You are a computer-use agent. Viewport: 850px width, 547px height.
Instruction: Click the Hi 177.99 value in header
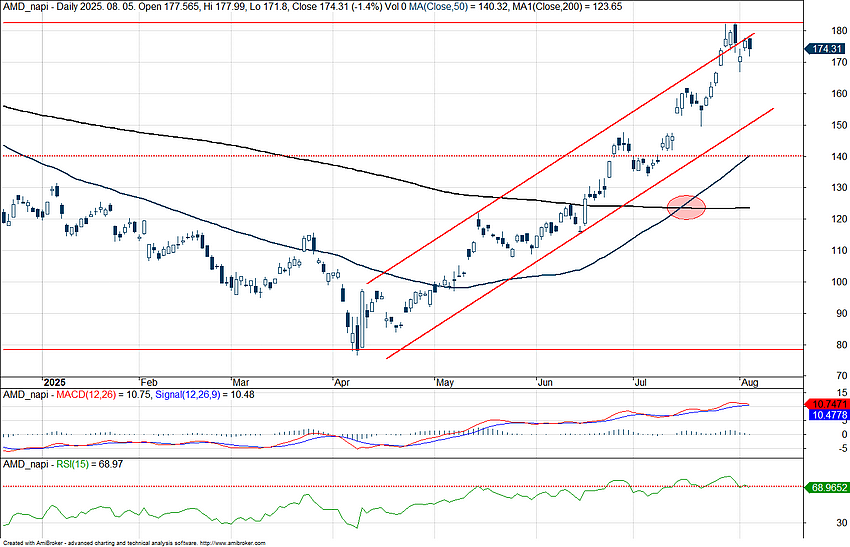click(225, 7)
